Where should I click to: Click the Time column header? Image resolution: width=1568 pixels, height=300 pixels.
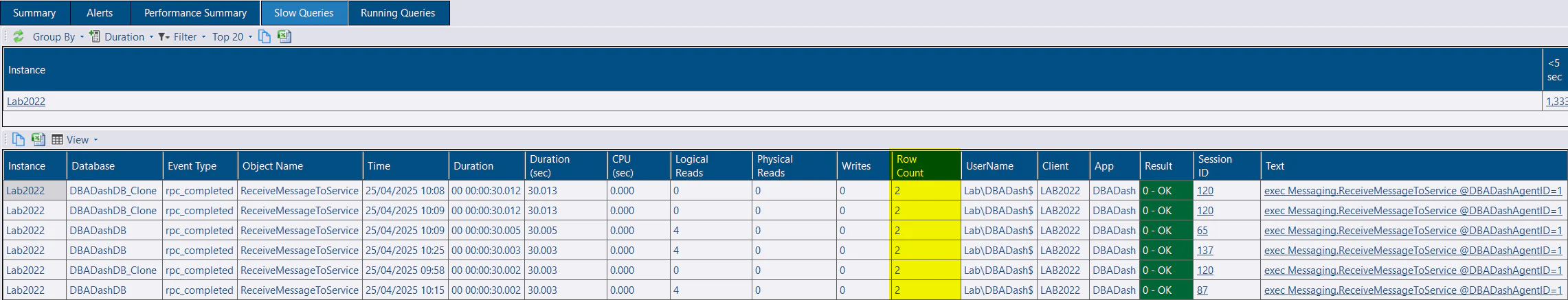pos(405,165)
